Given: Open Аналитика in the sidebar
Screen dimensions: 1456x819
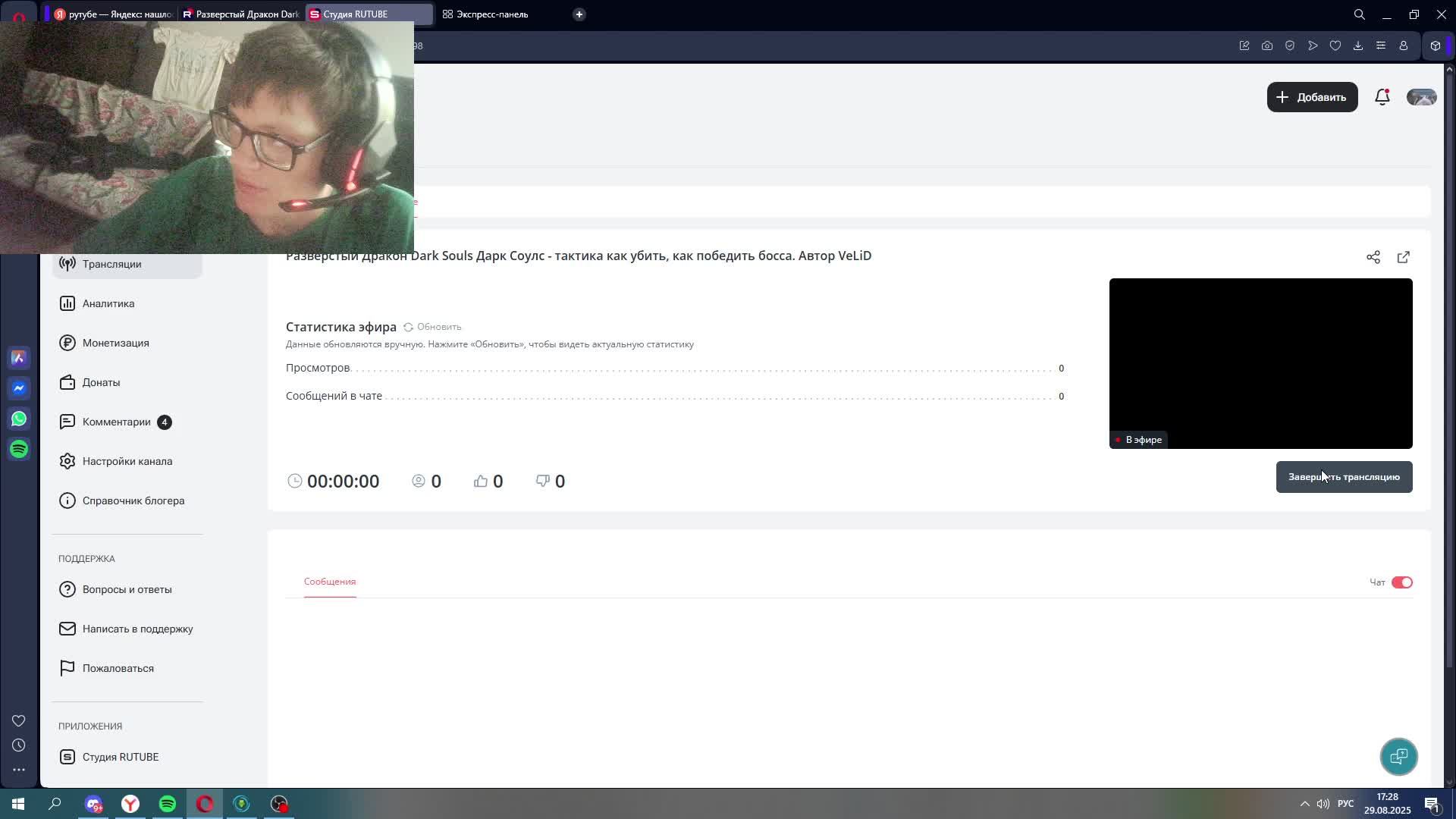Looking at the screenshot, I should [x=108, y=303].
